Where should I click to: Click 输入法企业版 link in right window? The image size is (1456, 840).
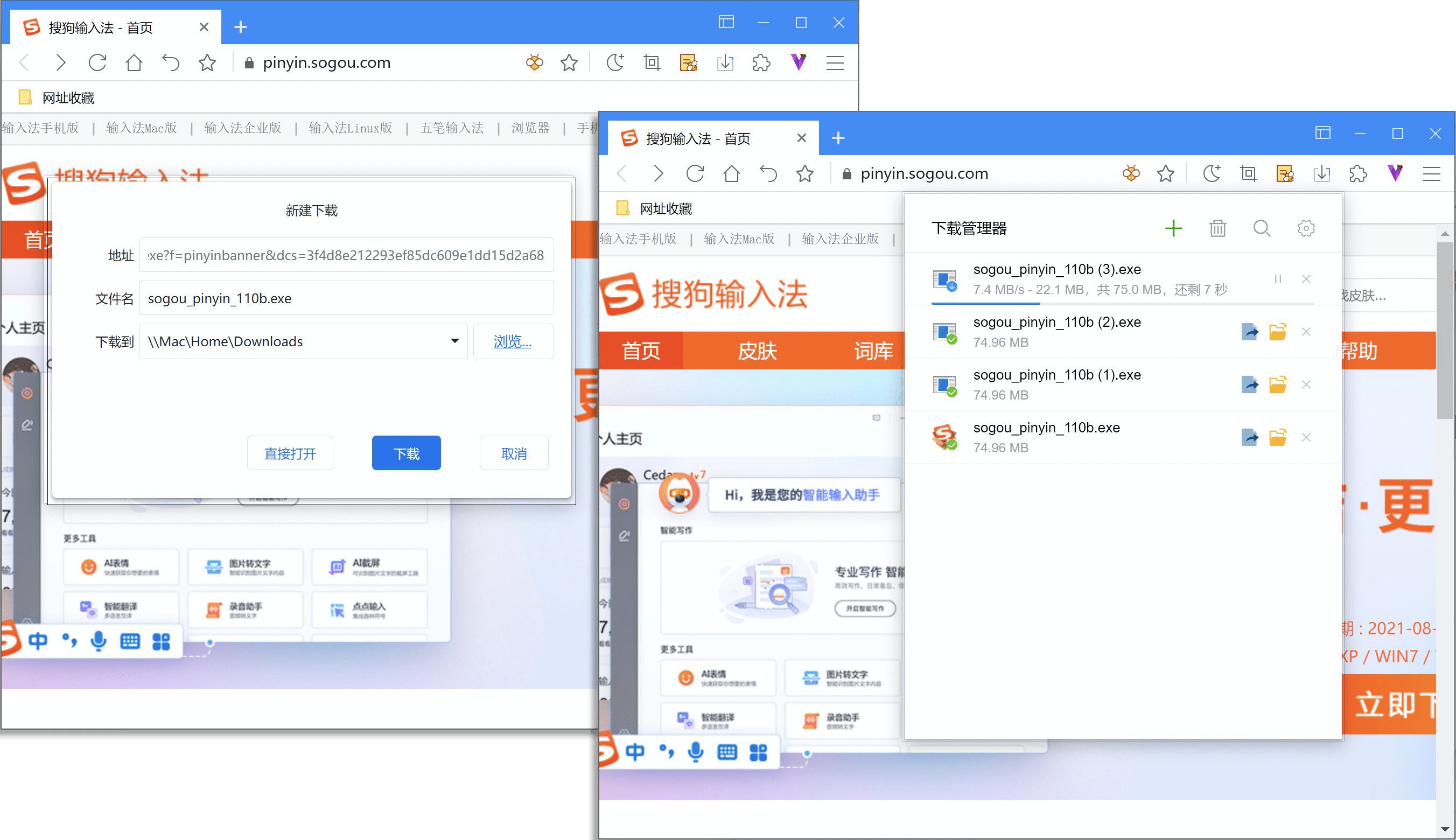(841, 239)
